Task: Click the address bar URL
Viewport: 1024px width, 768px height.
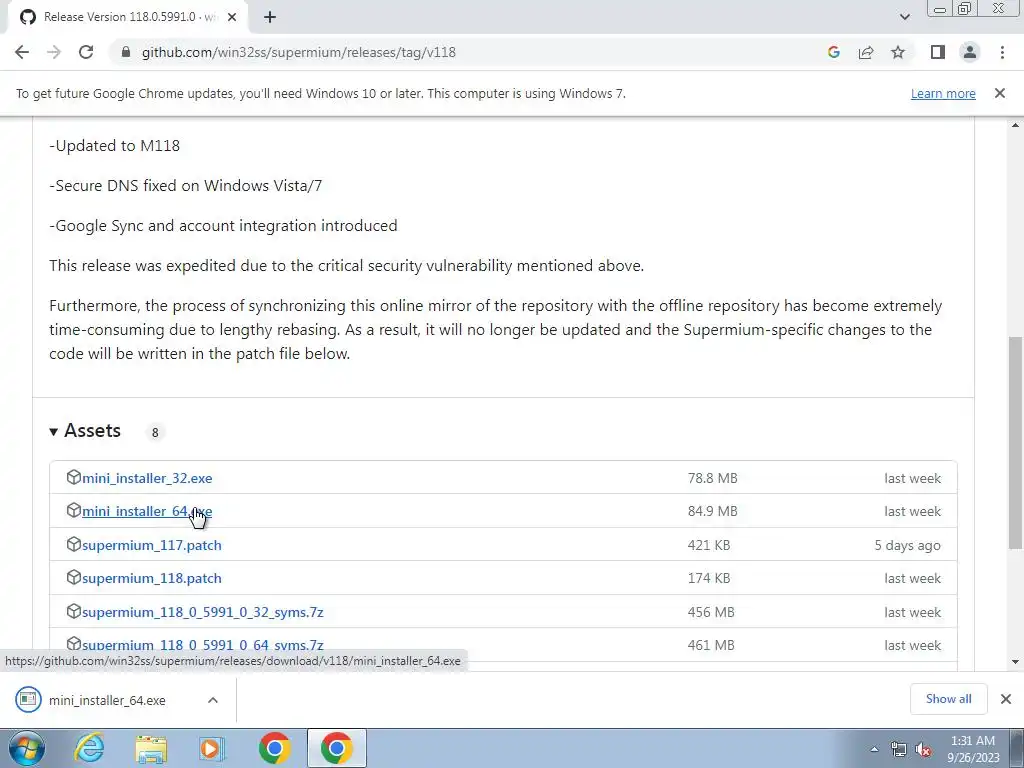Action: pyautogui.click(x=298, y=52)
